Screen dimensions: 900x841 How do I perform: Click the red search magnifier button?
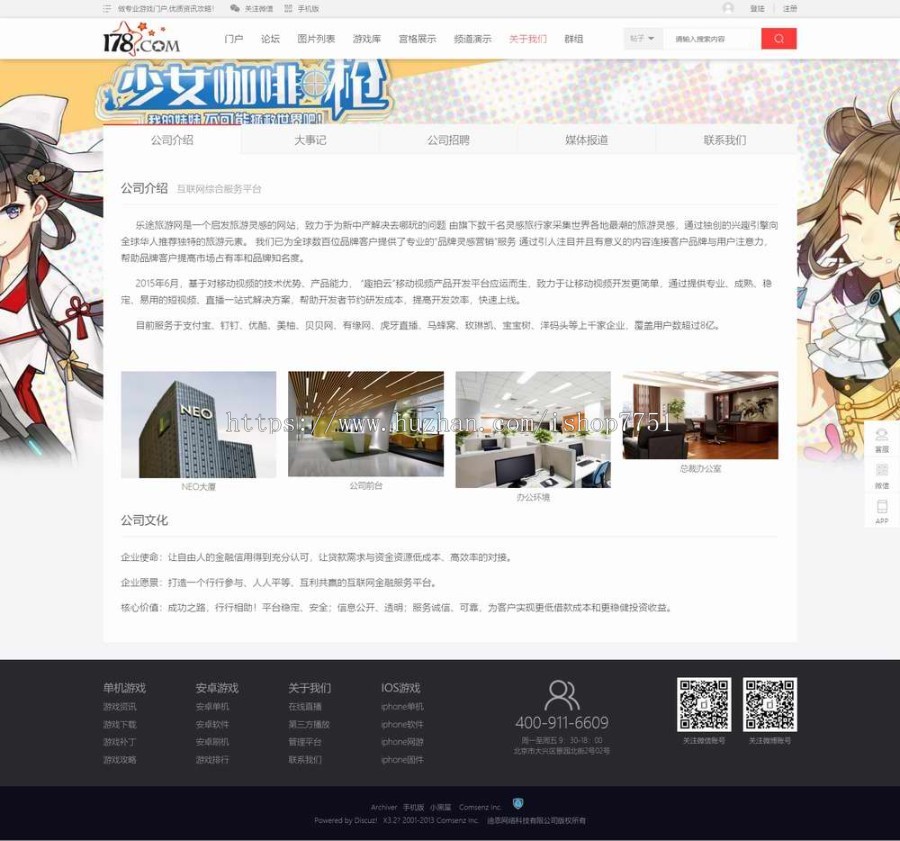pyautogui.click(x=779, y=38)
